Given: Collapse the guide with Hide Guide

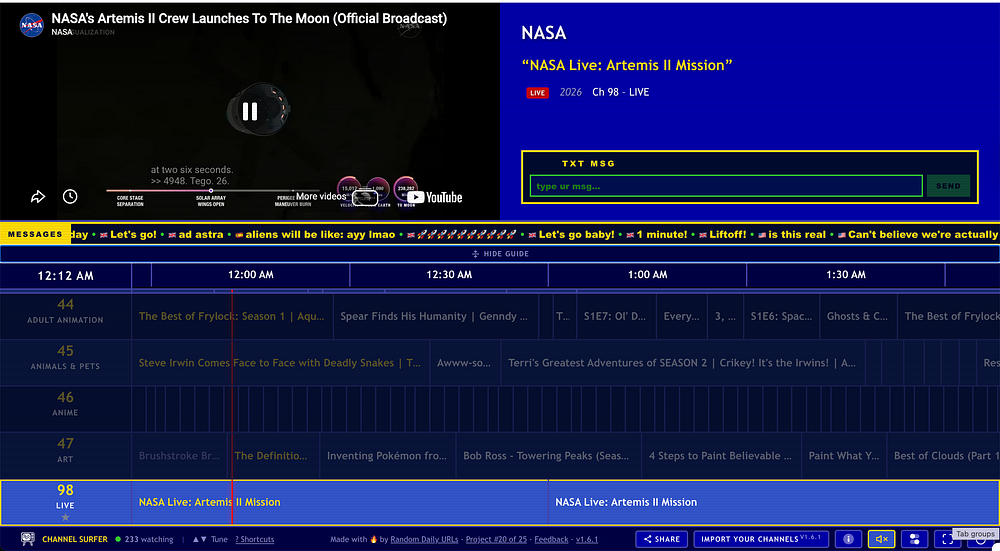Looking at the screenshot, I should (x=500, y=254).
